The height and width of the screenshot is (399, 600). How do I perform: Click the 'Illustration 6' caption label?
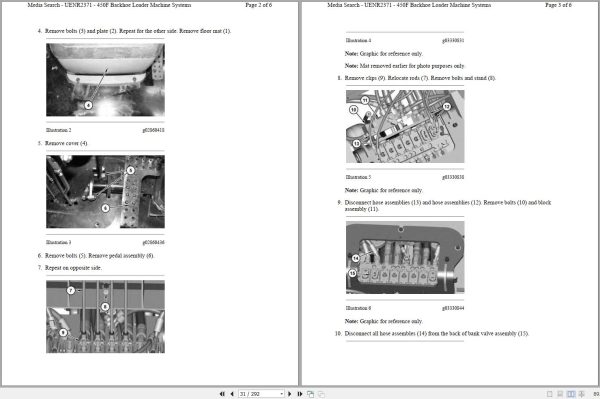pos(358,308)
